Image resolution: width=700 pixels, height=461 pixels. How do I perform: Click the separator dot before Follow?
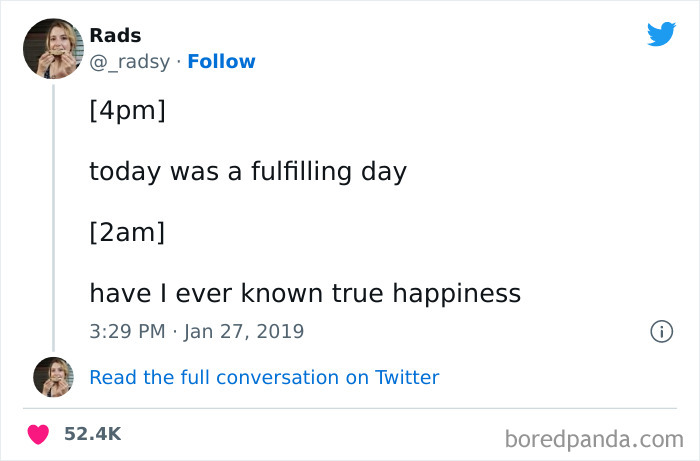(179, 62)
